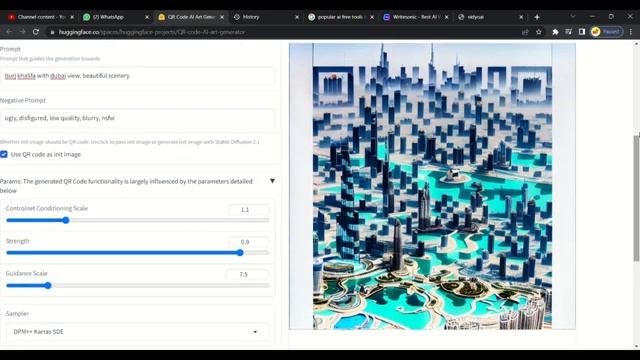
Task: Click the share page icon
Action: coord(525,32)
